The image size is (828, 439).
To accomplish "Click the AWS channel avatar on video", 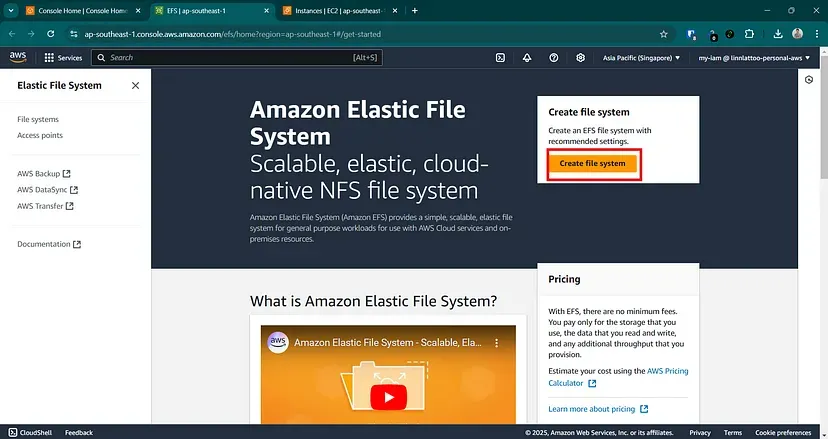I will click(x=278, y=342).
